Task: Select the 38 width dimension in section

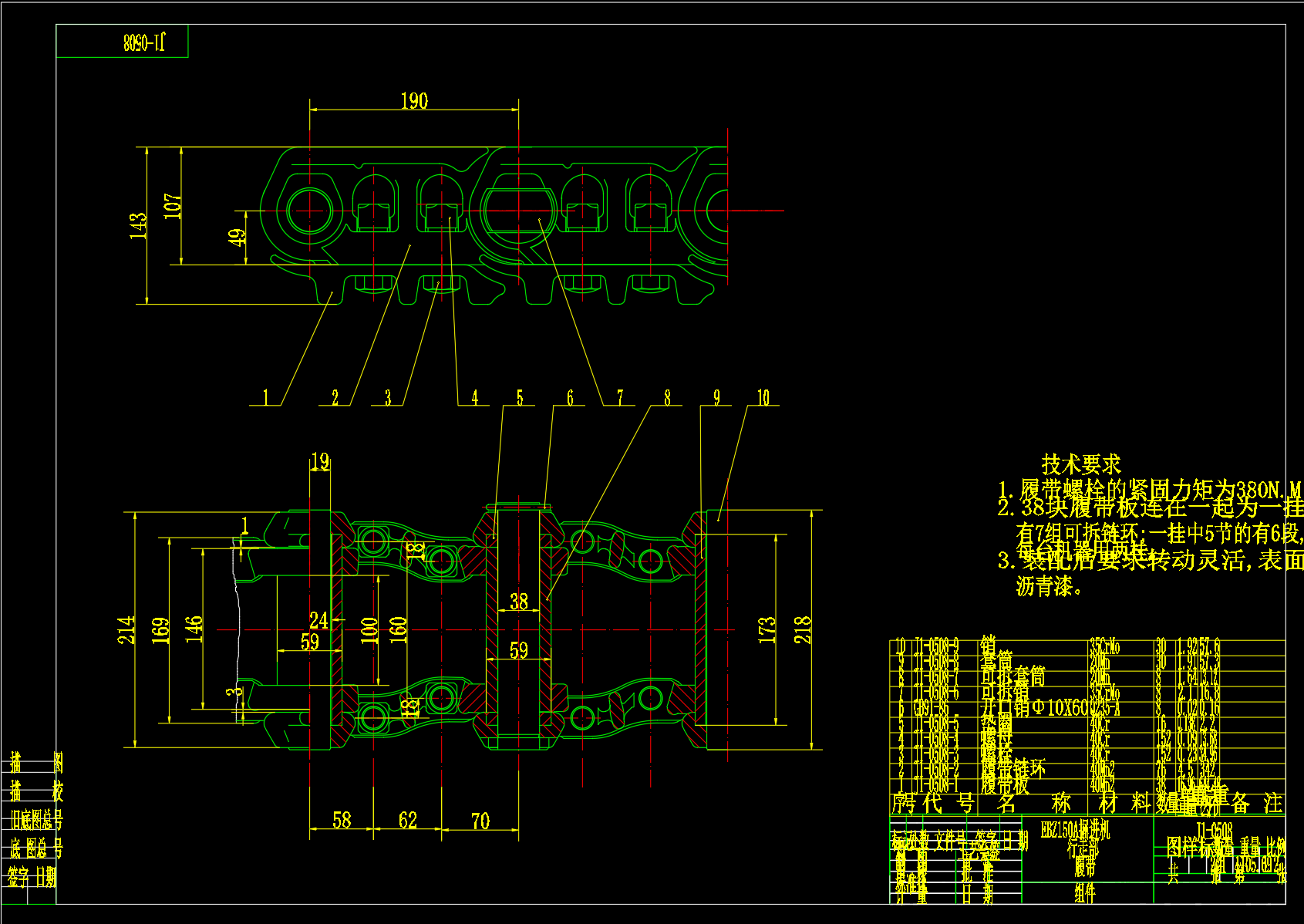Action: tap(519, 602)
